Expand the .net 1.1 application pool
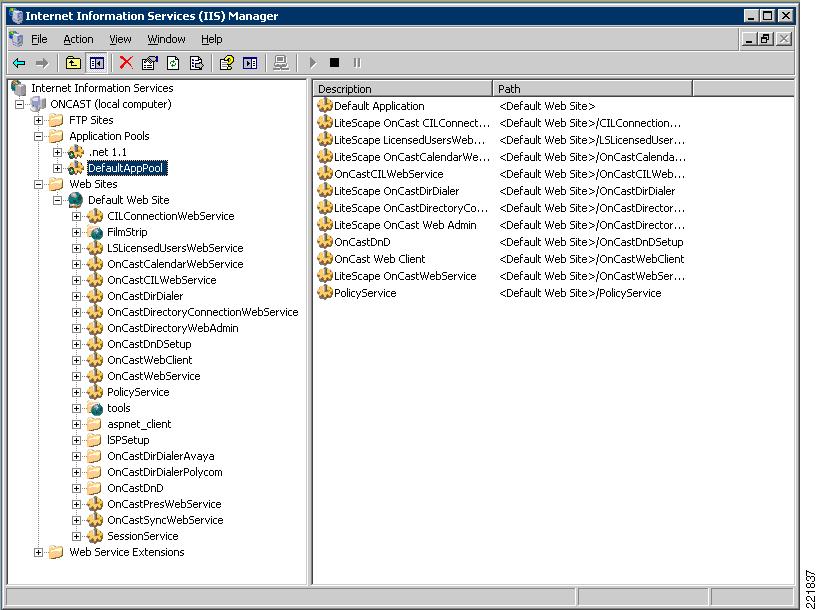This screenshot has height=610, width=817. tap(58, 153)
